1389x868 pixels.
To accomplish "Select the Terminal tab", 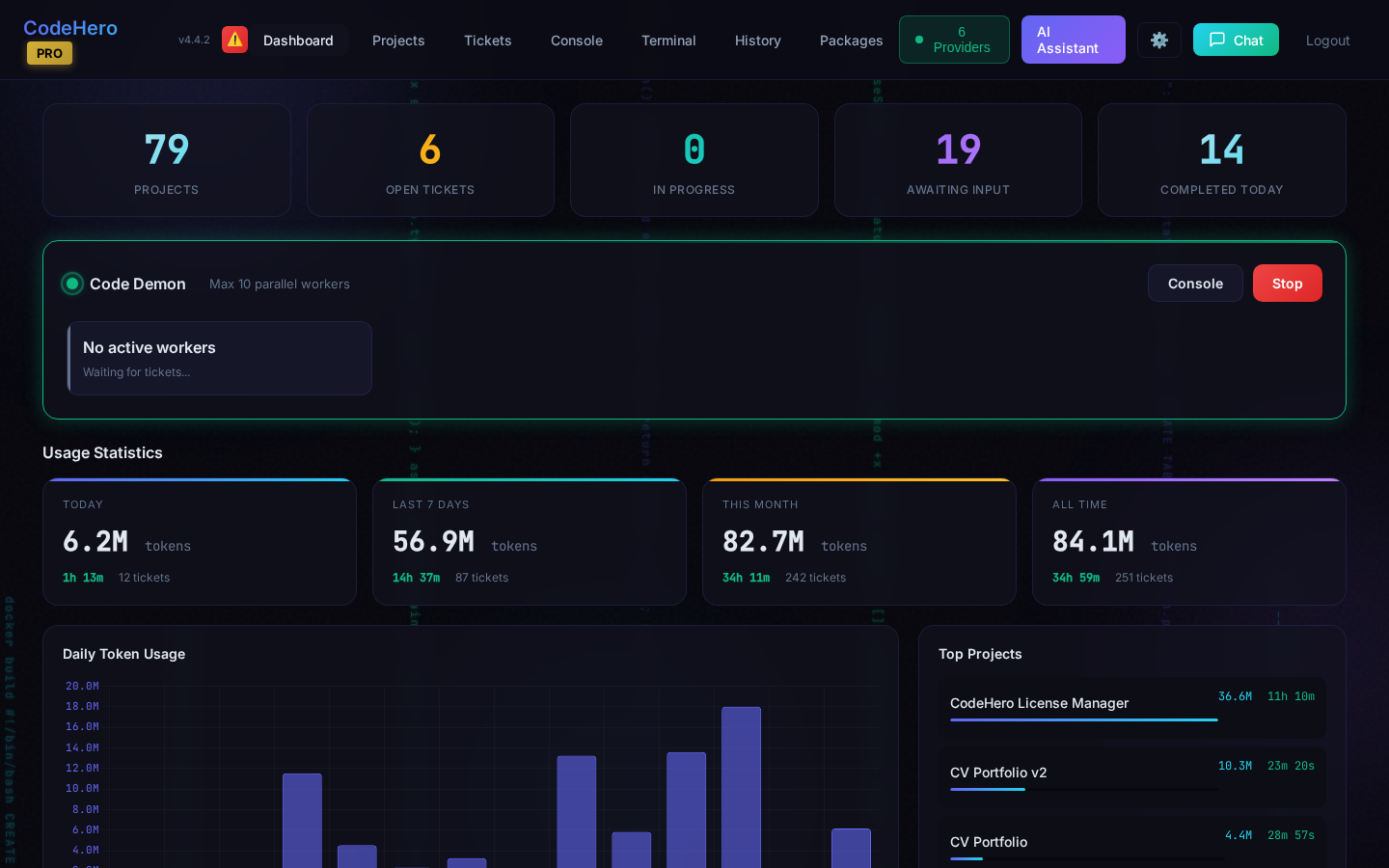I will point(668,41).
